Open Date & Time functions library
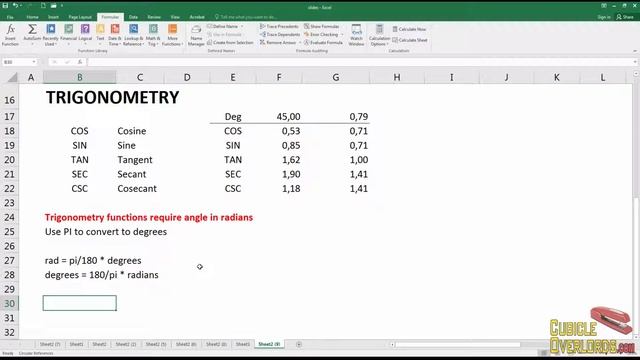 pos(115,35)
